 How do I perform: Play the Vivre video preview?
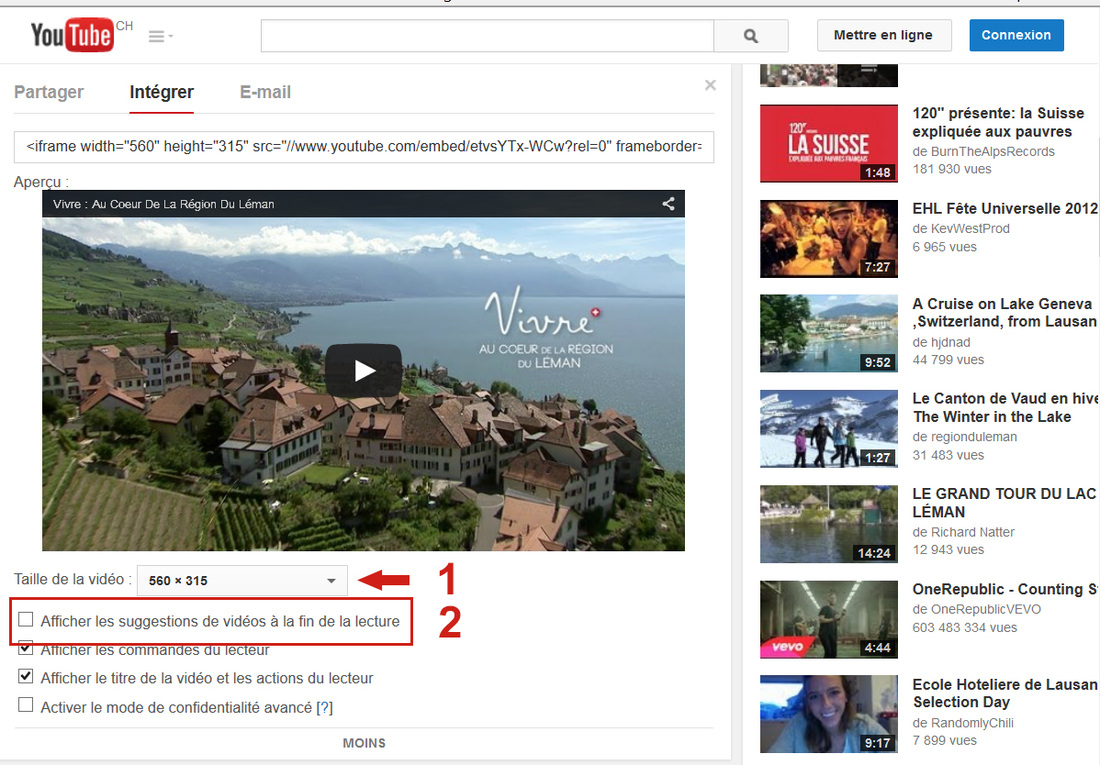[x=363, y=370]
